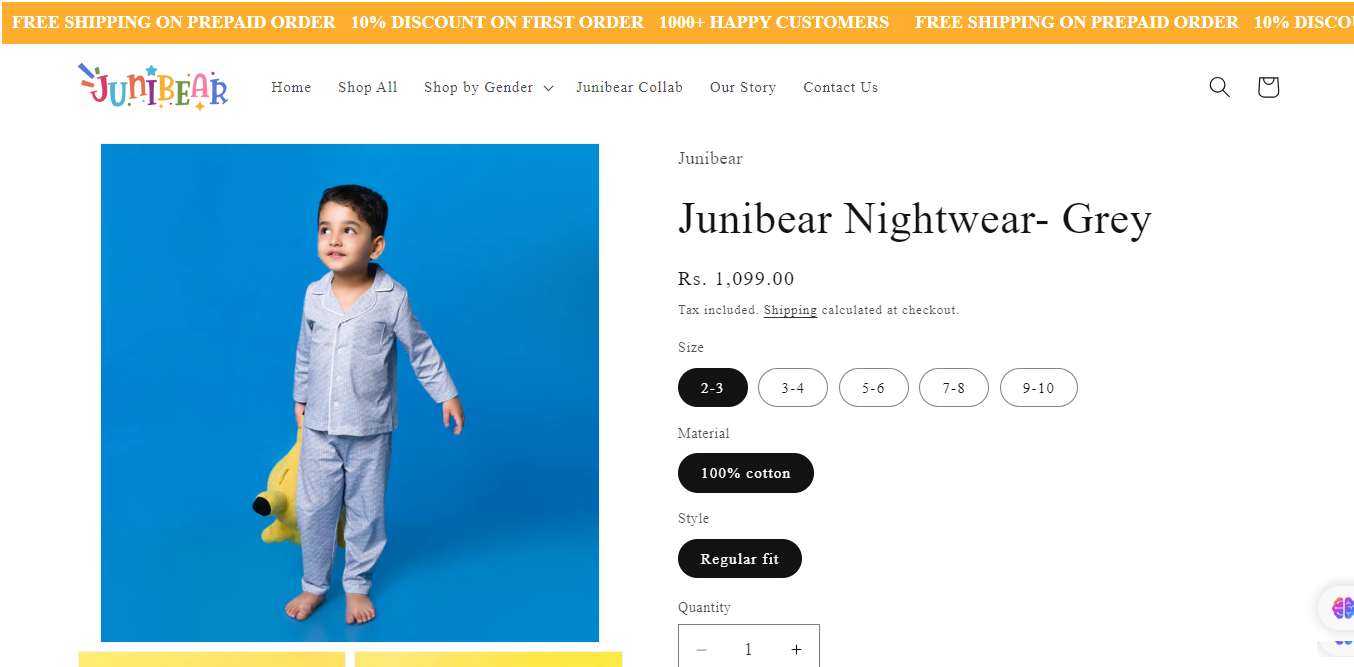The width and height of the screenshot is (1354, 667).
Task: Open the search magnifier icon
Action: click(1219, 87)
